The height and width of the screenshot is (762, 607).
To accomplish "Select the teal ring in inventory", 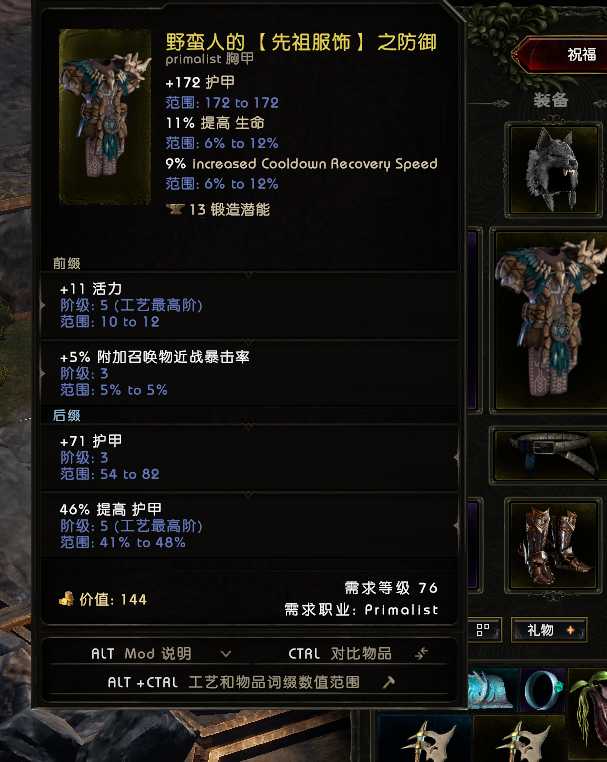I will pos(544,689).
